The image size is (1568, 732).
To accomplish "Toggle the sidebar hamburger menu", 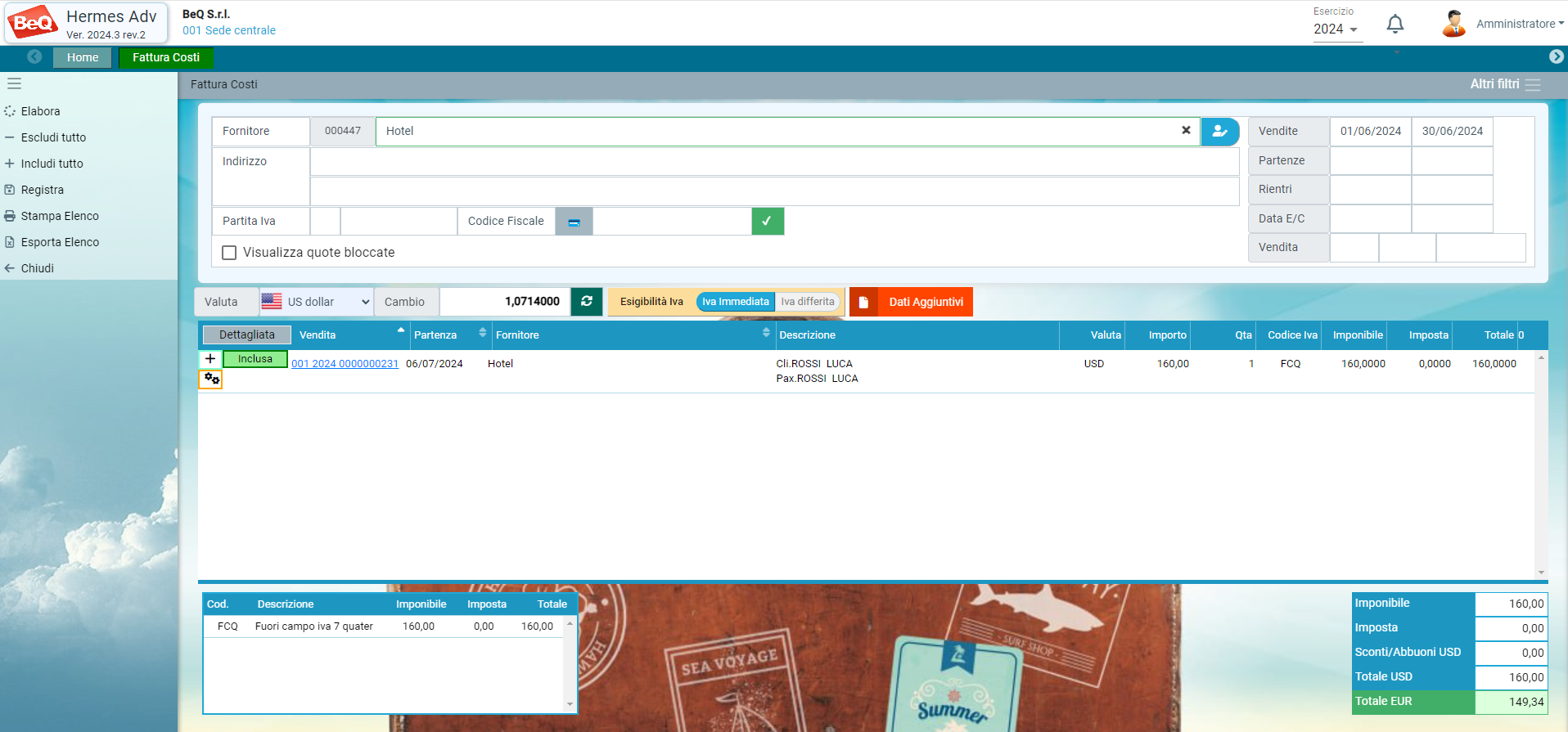I will tap(14, 83).
